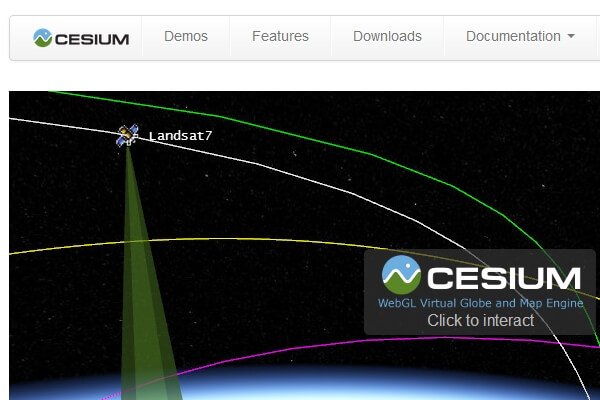The height and width of the screenshot is (400, 600).
Task: Click the Cesium globe emblem in overlay
Action: point(401,275)
